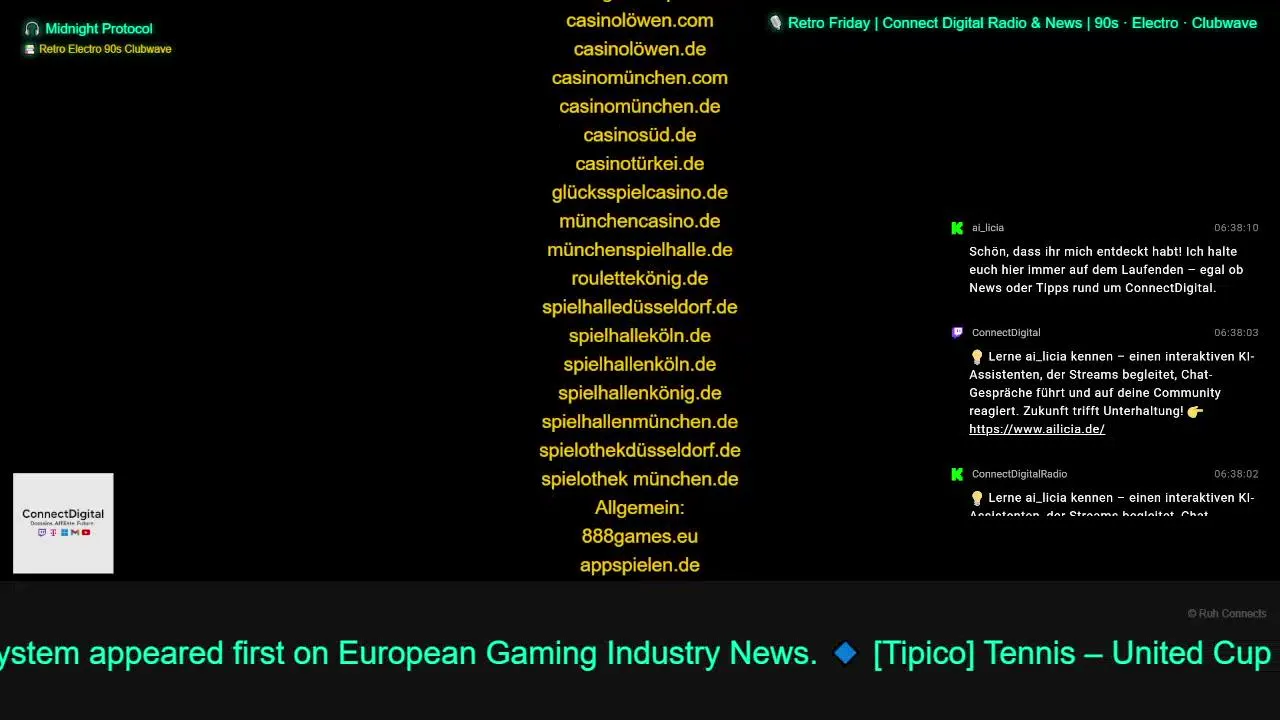Click glücksspielcasino.de in the domain list
This screenshot has height=720, width=1280.
tap(640, 192)
